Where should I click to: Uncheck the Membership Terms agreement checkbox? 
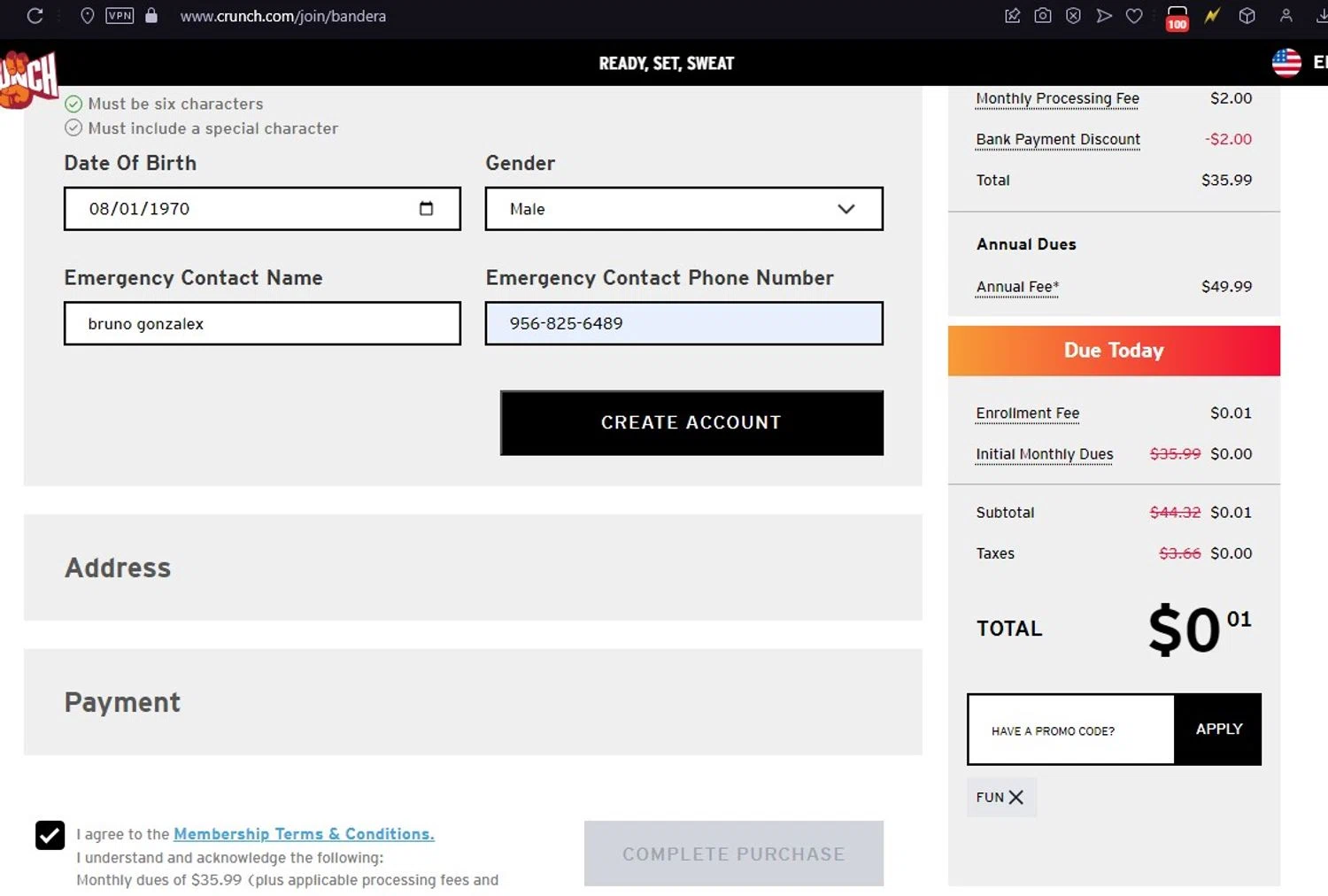(x=50, y=835)
